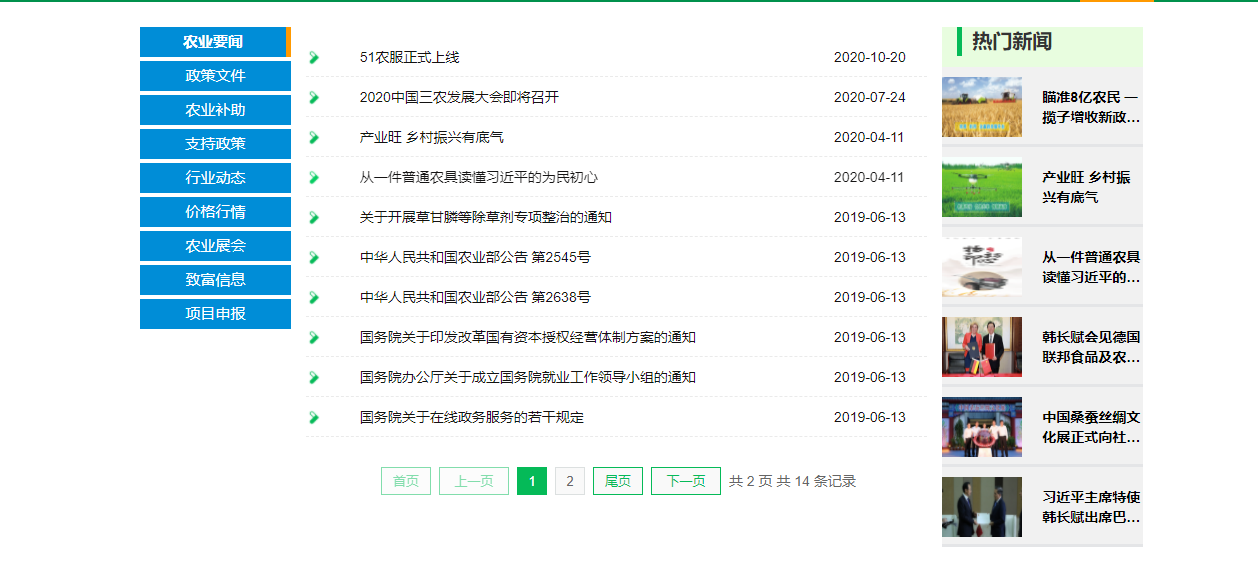Open the drone over field thumbnail
The image size is (1258, 574).
[981, 187]
